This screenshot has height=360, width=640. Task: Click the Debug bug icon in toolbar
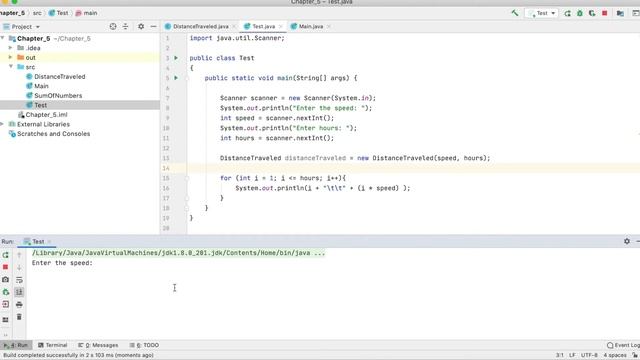coord(580,13)
